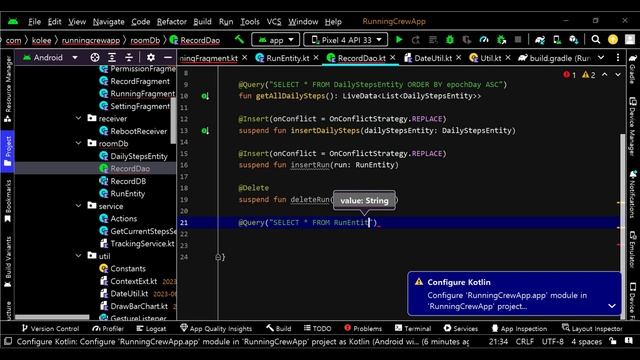Screen dimensions: 640x360
Task: Switch to Util.kt tab
Action: point(490,58)
